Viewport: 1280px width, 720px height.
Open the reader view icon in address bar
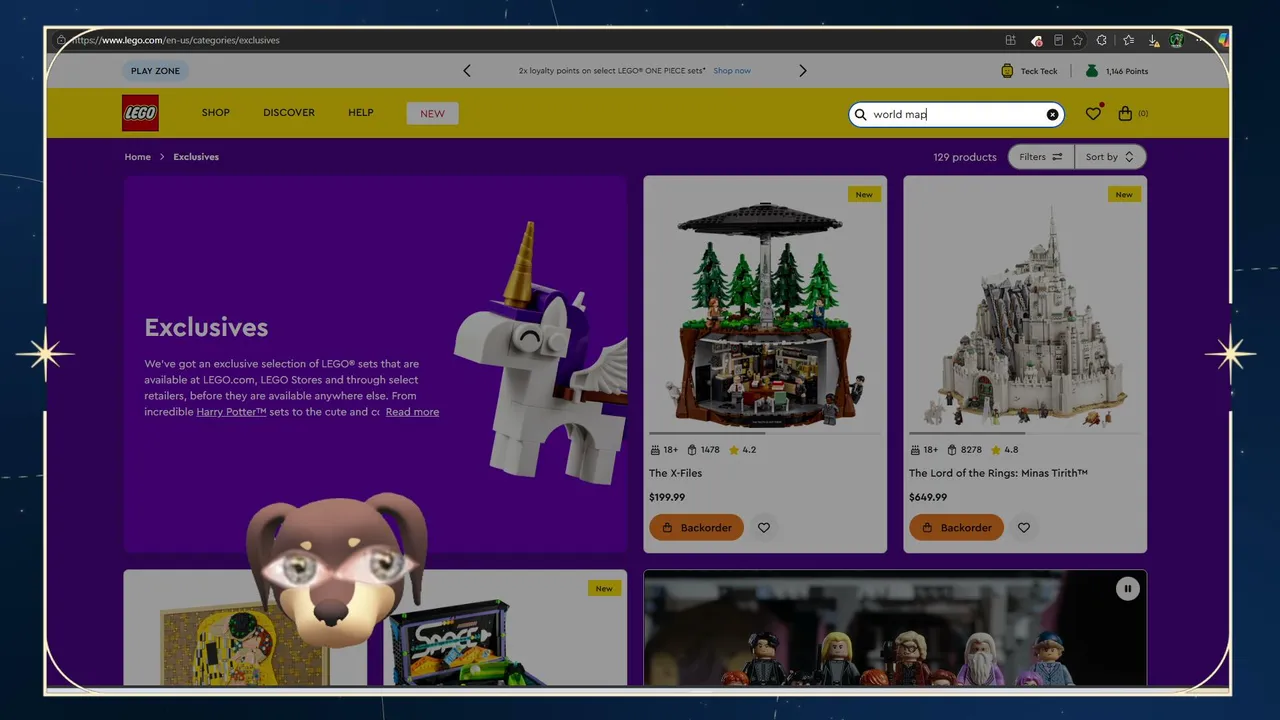tap(1058, 41)
